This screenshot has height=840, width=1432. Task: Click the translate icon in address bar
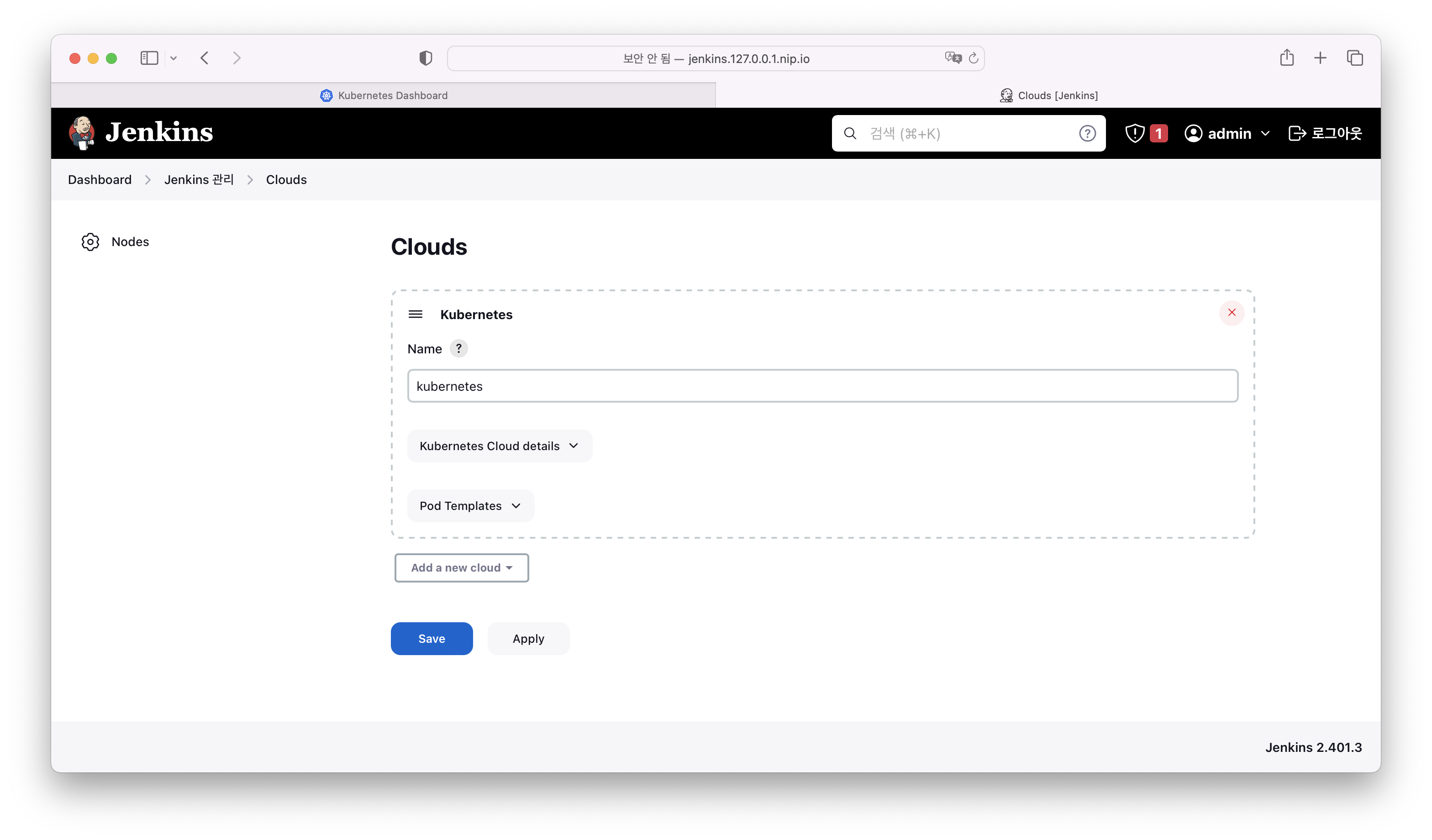coord(953,58)
